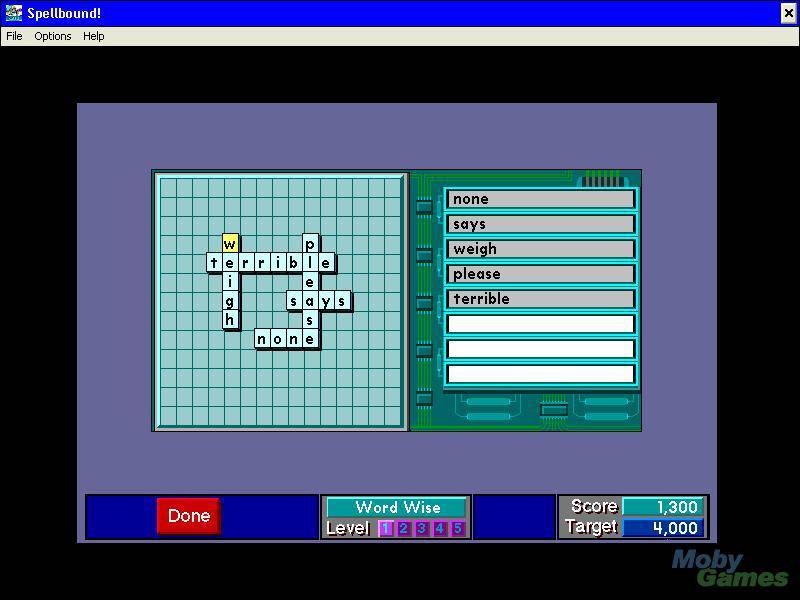Viewport: 800px width, 600px height.
Task: Select the word 'weigh' in list
Action: [x=540, y=249]
